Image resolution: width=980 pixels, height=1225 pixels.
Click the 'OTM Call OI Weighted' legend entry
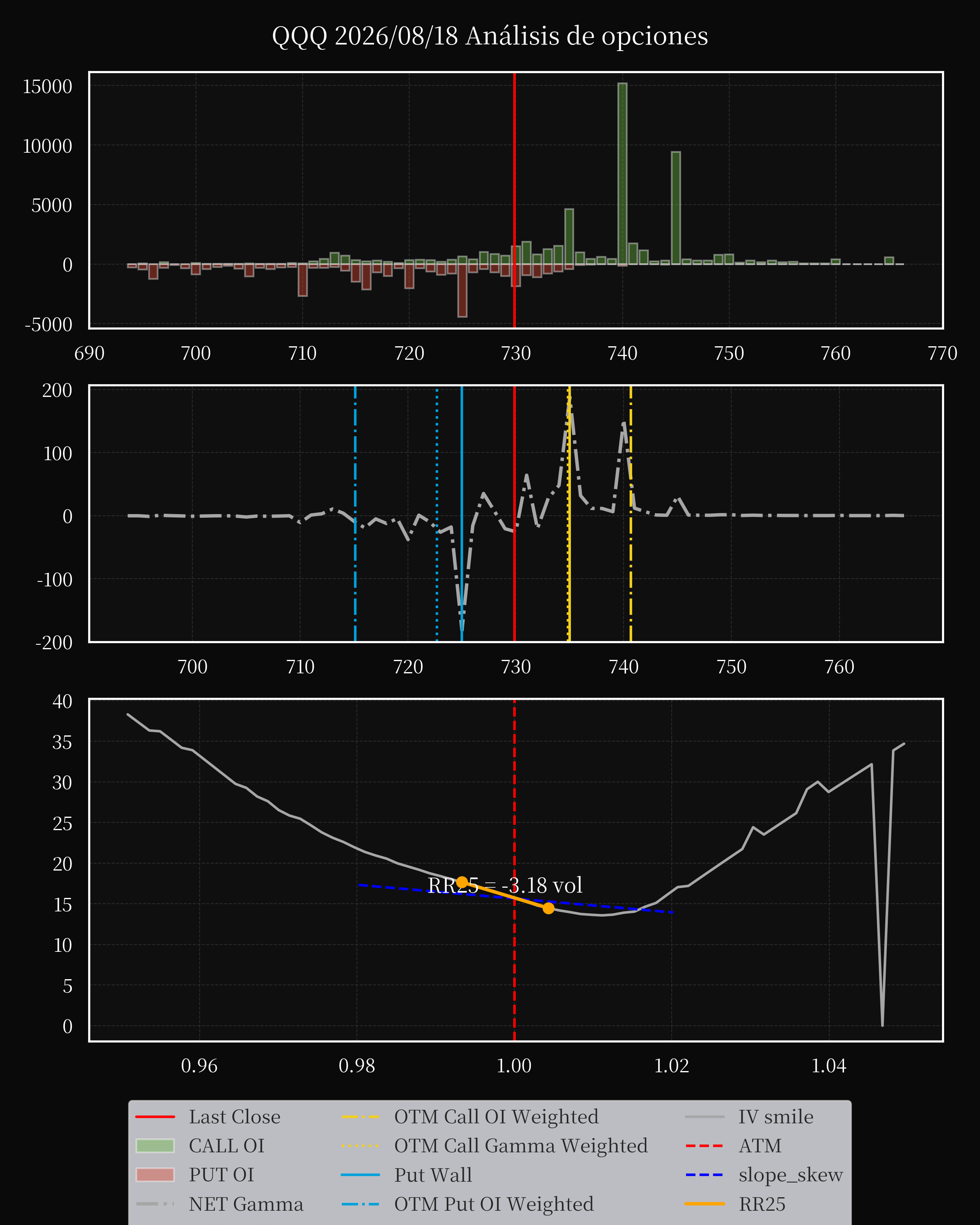pyautogui.click(x=470, y=1116)
